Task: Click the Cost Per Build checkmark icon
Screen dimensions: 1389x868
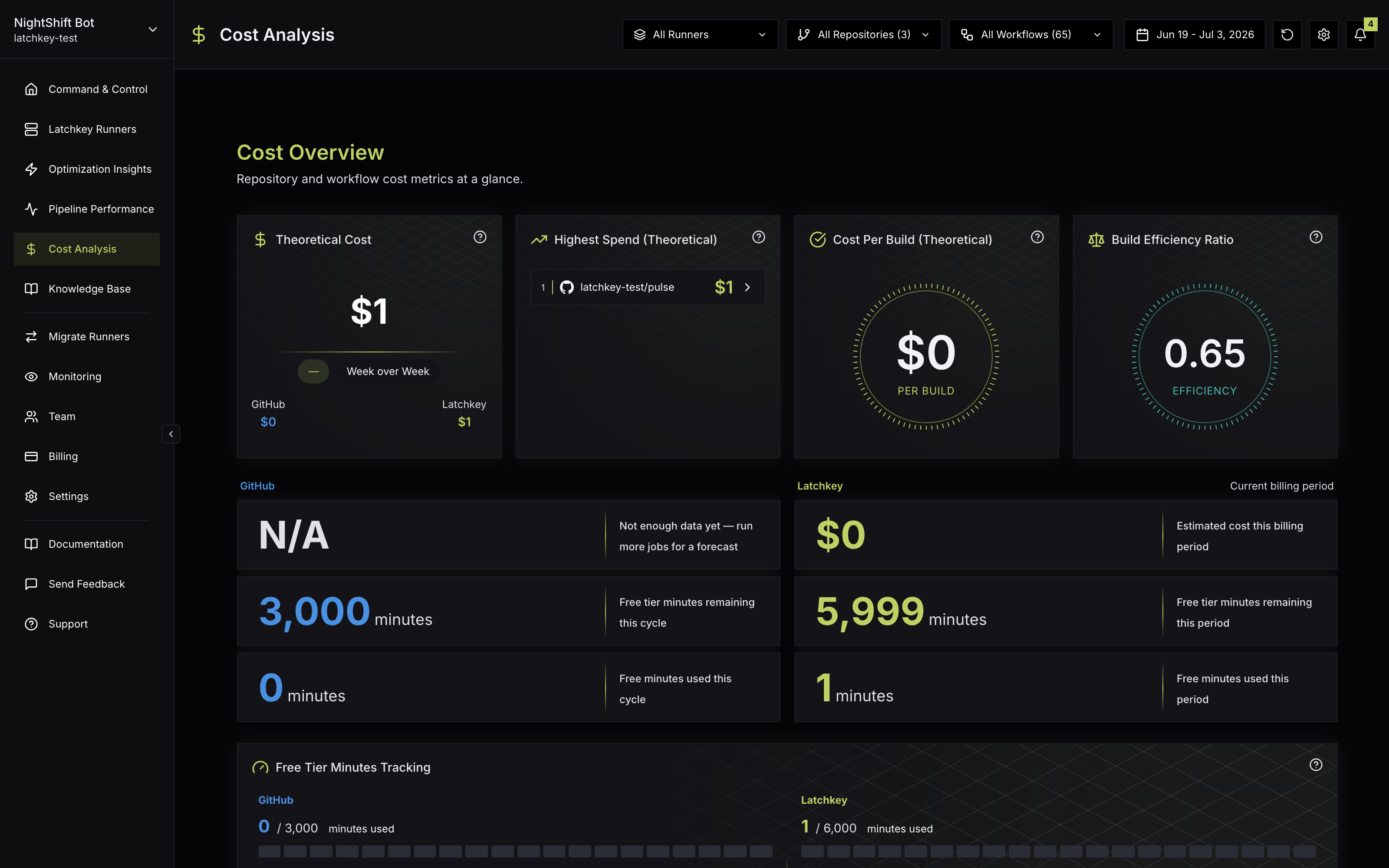Action: tap(817, 240)
